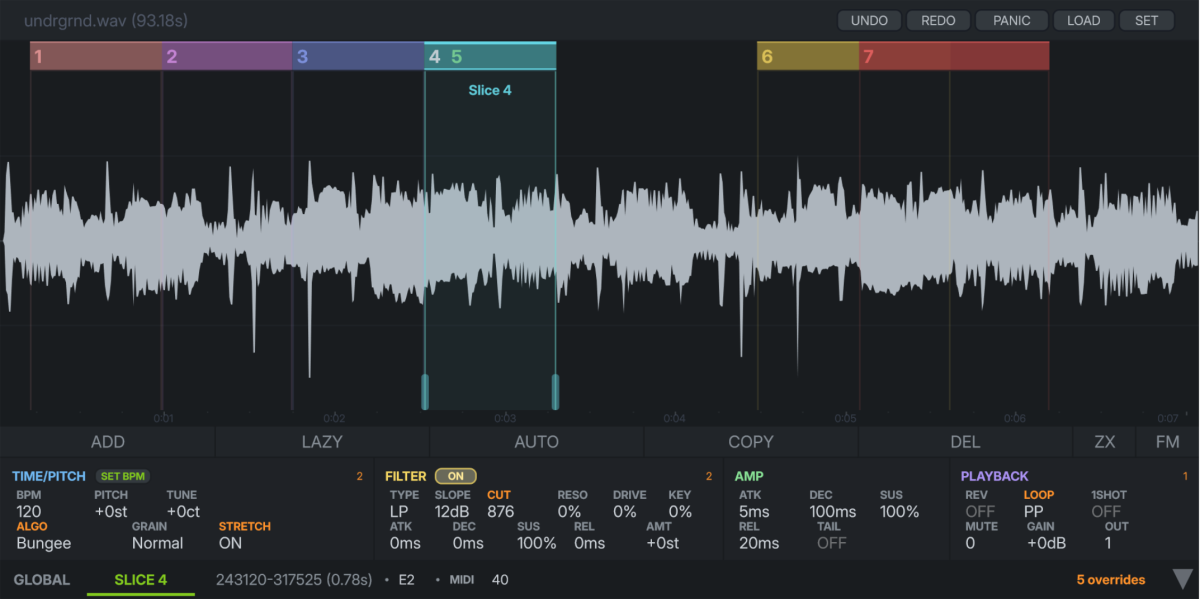Click the ZX zero-crossing button
This screenshot has height=599, width=1200.
pos(1104,442)
